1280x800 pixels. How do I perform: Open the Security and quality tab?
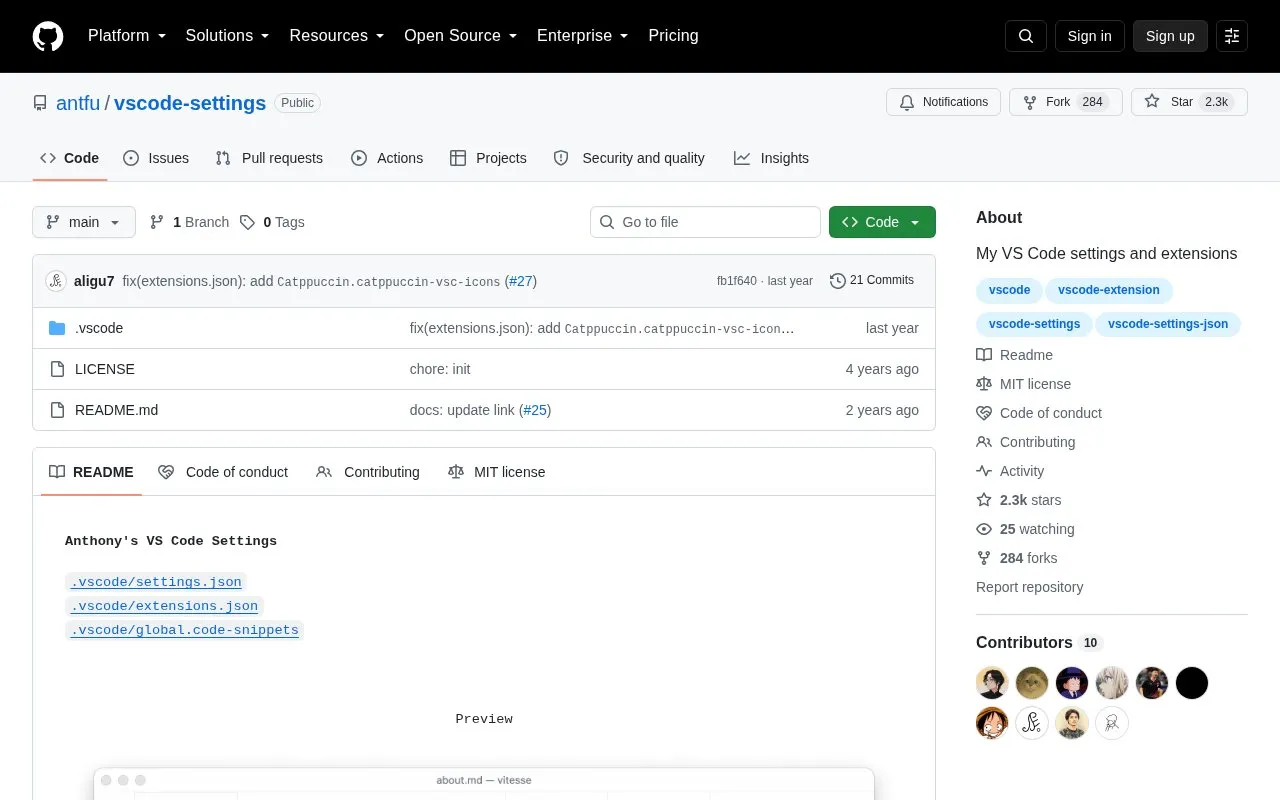[629, 158]
